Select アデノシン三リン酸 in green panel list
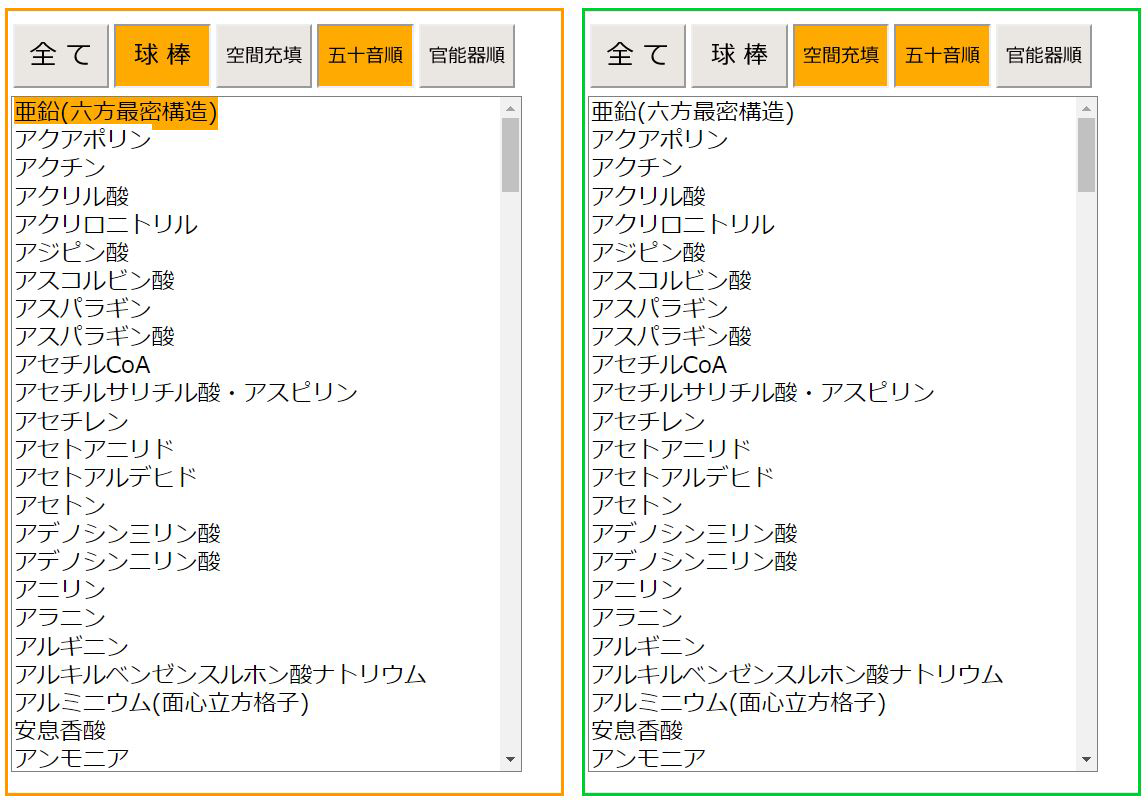Screen dimensions: 1148x803 [694, 533]
